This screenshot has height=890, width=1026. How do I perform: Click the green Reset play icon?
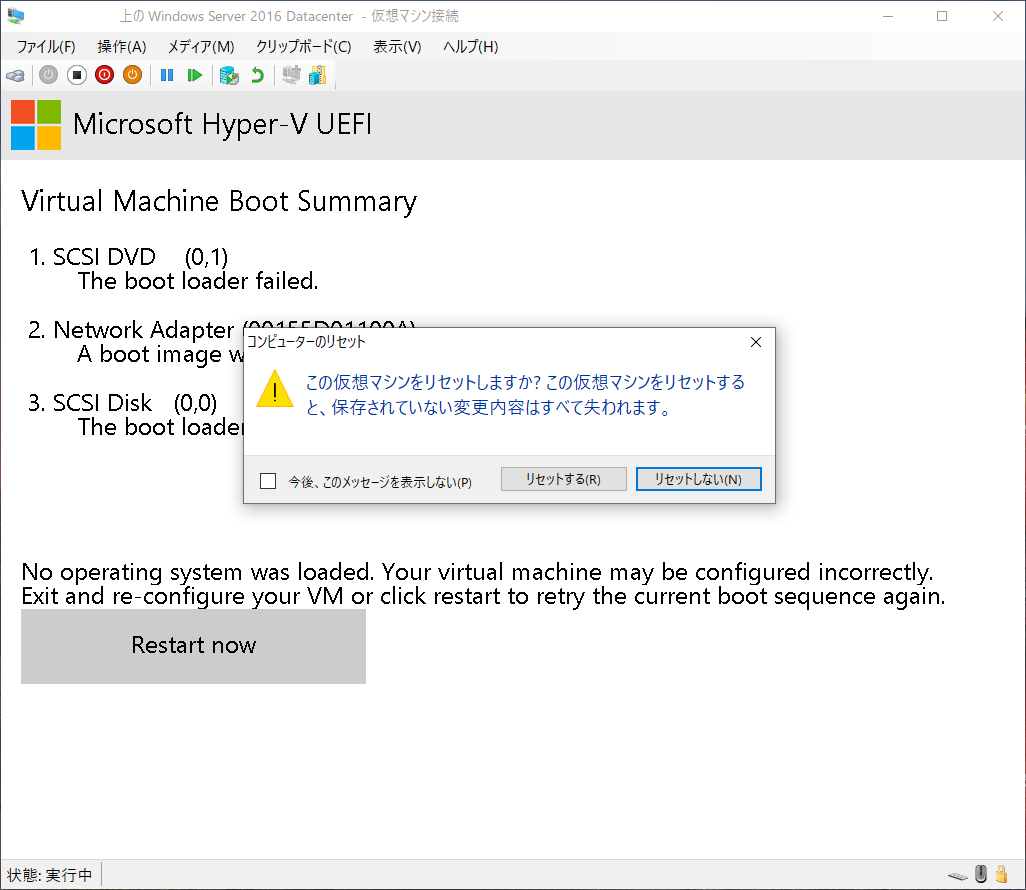pyautogui.click(x=194, y=75)
